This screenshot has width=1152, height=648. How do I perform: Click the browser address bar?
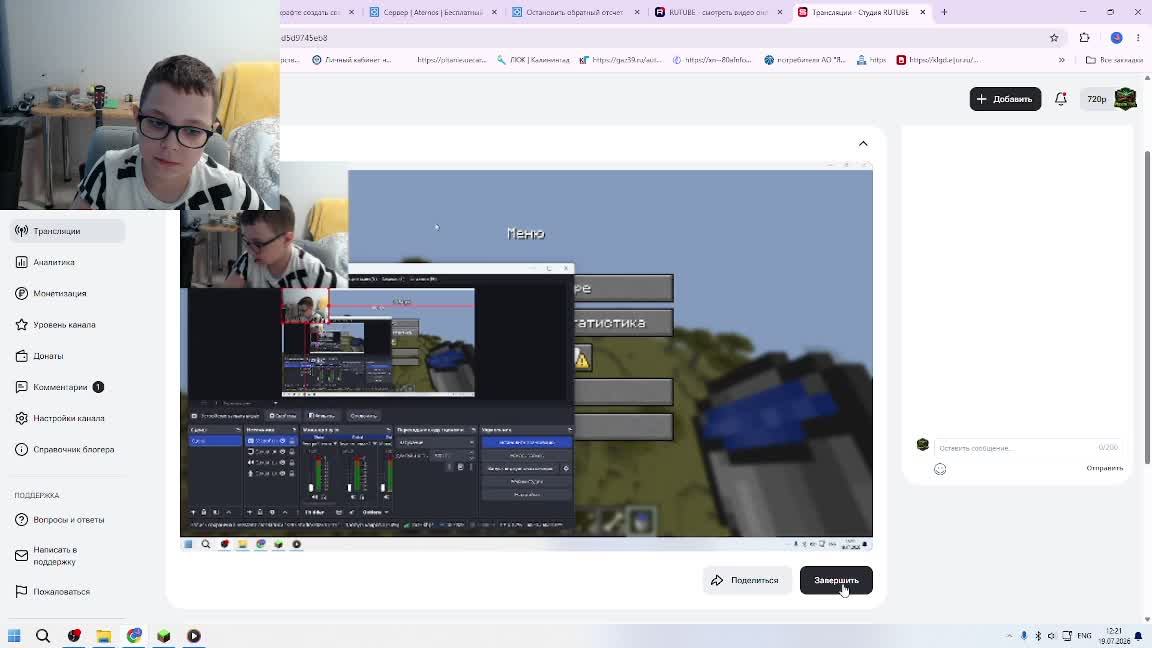(x=661, y=37)
